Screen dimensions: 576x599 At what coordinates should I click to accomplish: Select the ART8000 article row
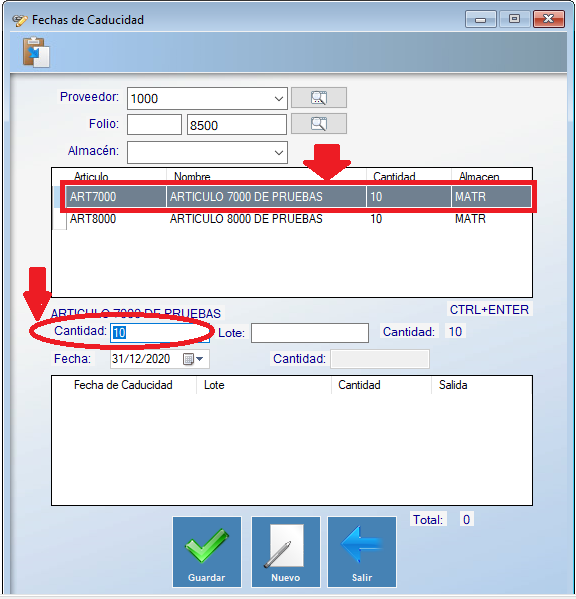click(298, 219)
